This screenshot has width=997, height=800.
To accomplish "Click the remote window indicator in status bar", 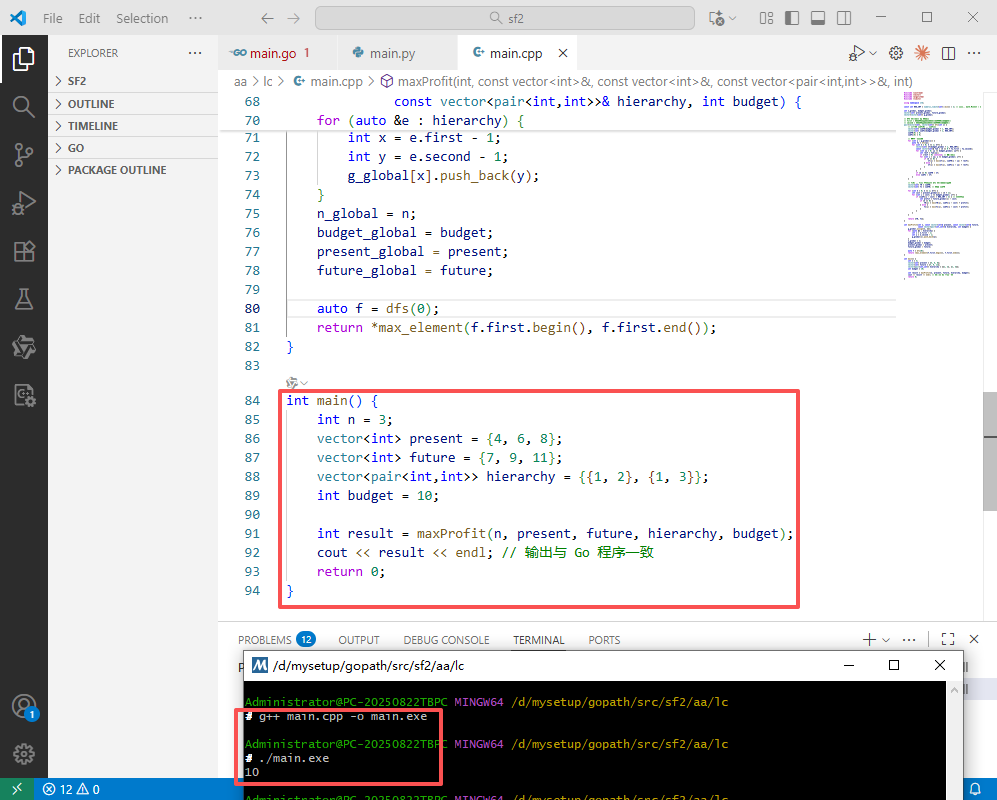I will 17,789.
